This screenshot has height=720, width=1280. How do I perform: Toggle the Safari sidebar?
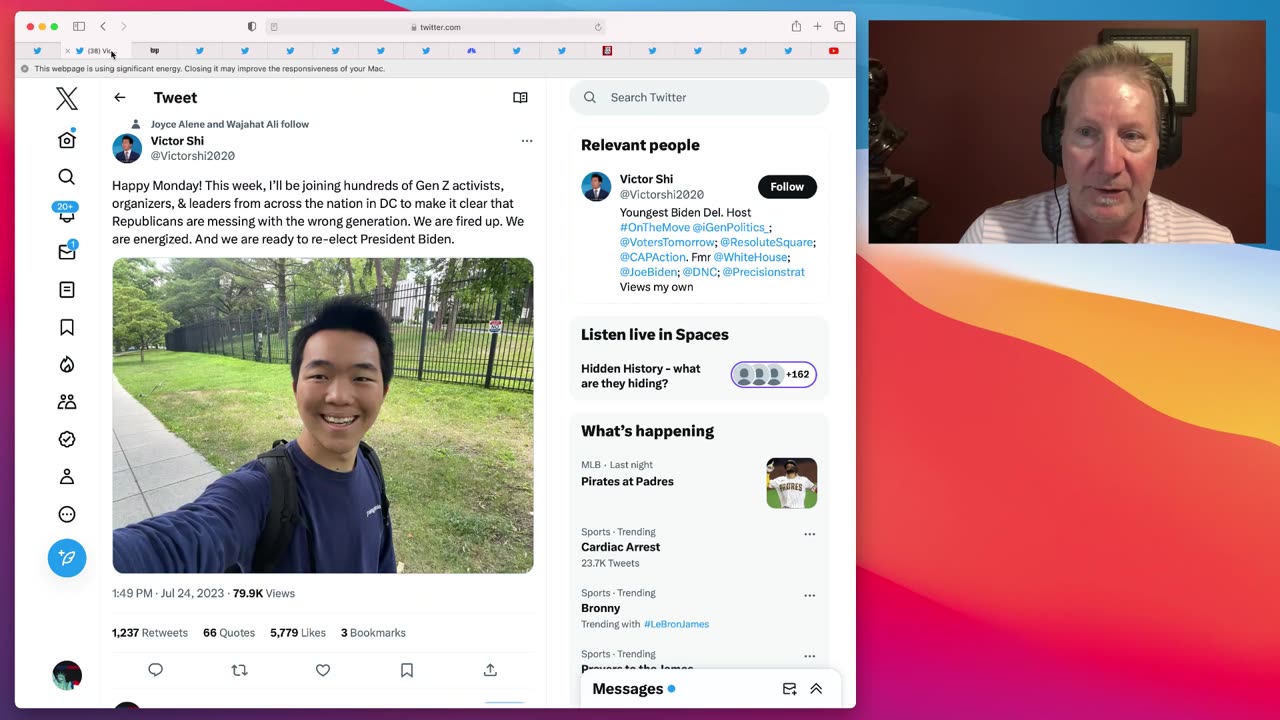coord(79,26)
